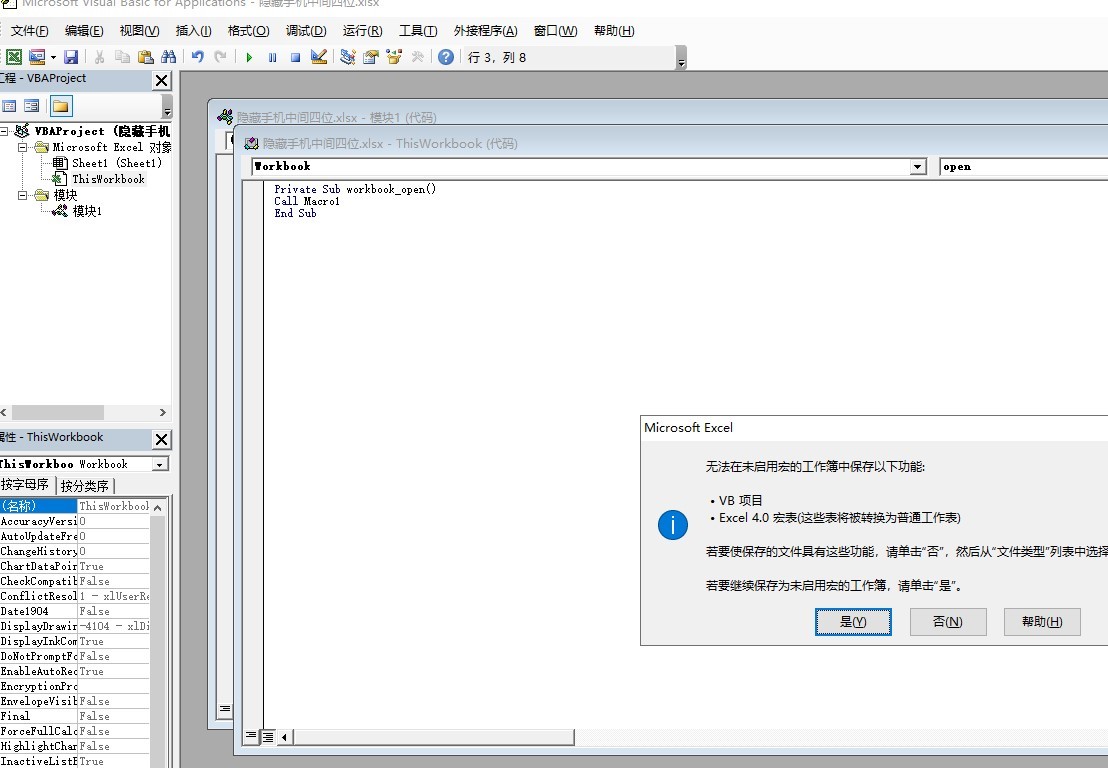Switch to 按字母序 properties tab
This screenshot has height=768, width=1108.
click(25, 485)
